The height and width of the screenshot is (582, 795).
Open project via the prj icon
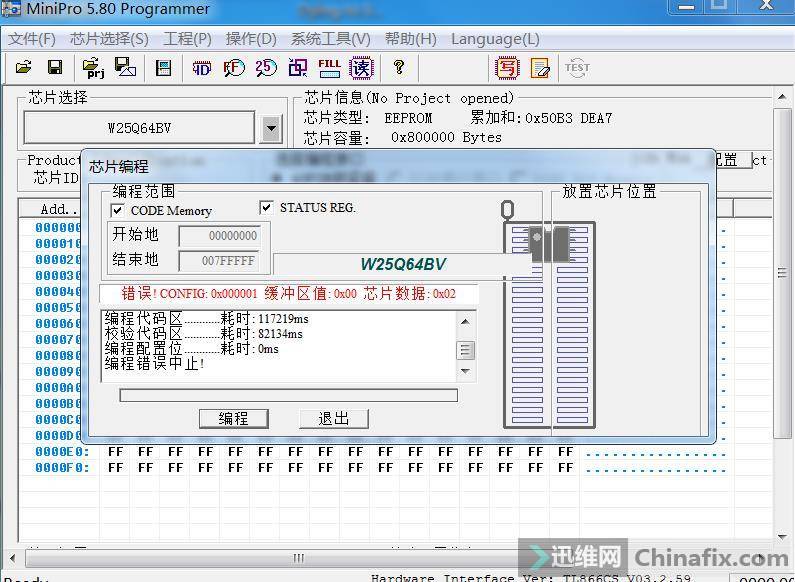click(94, 68)
